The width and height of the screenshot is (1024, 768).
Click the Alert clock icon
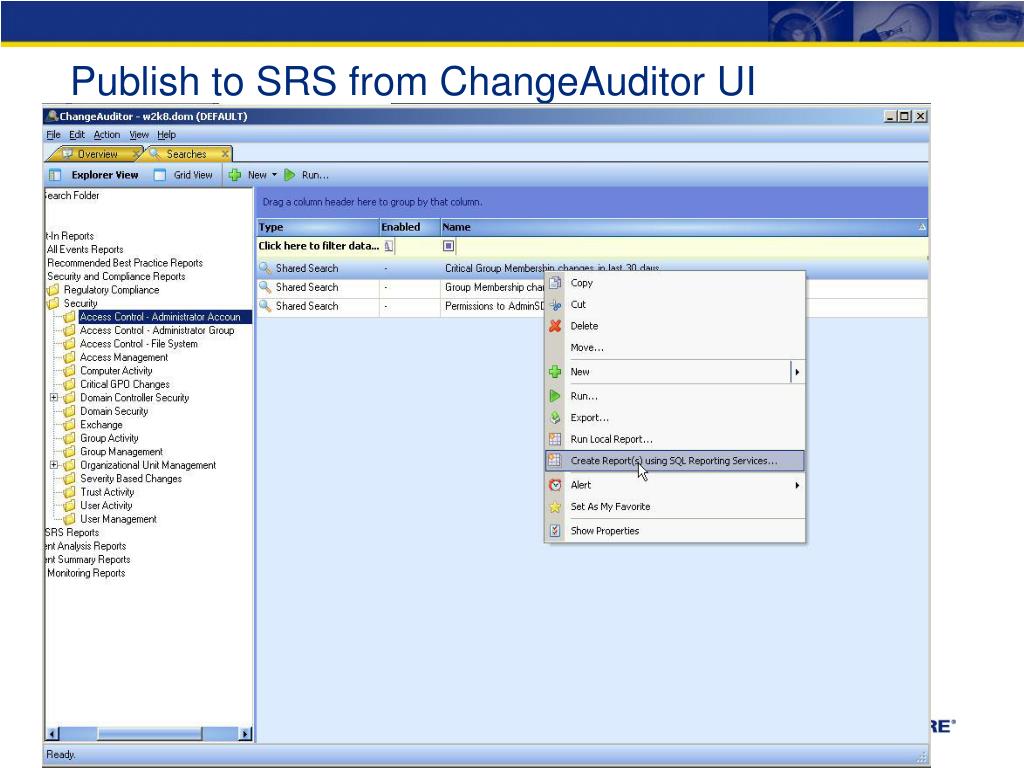[x=555, y=485]
